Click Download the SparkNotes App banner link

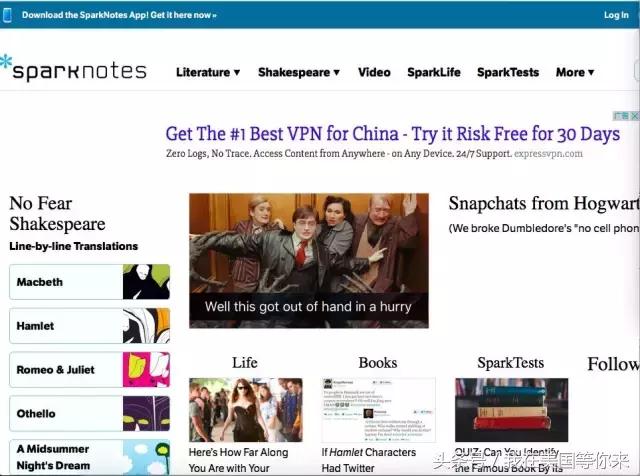pos(119,15)
